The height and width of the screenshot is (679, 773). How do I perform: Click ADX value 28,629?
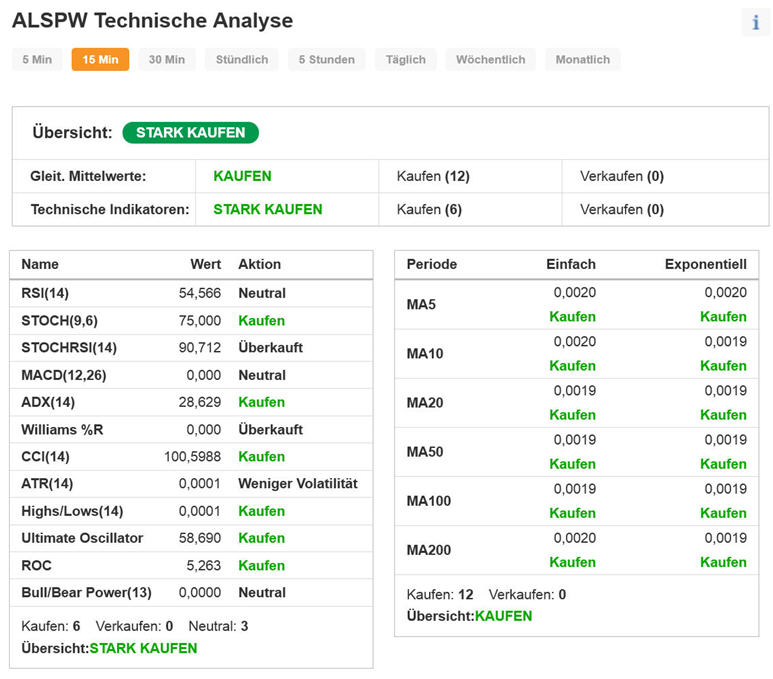200,402
